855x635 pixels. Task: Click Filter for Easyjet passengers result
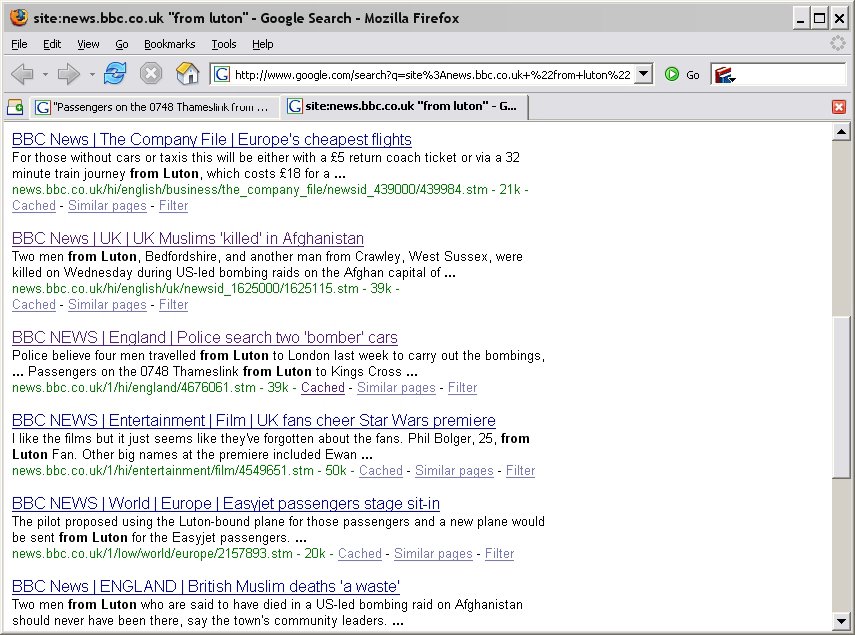[x=499, y=554]
